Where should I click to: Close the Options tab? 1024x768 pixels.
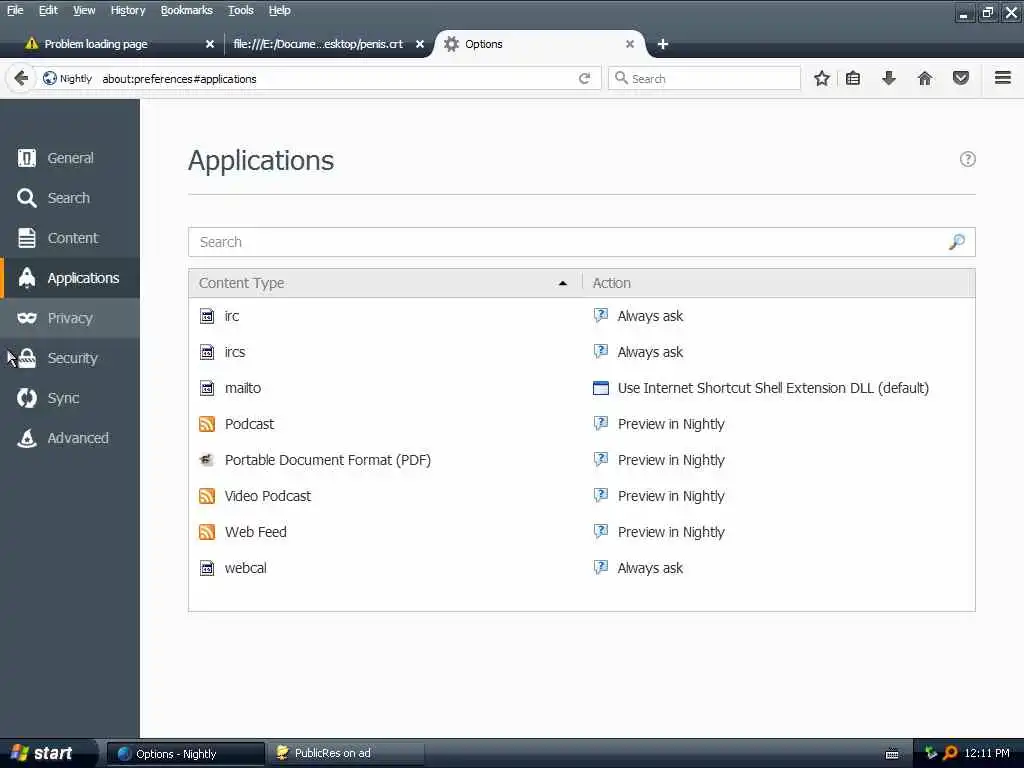(630, 44)
